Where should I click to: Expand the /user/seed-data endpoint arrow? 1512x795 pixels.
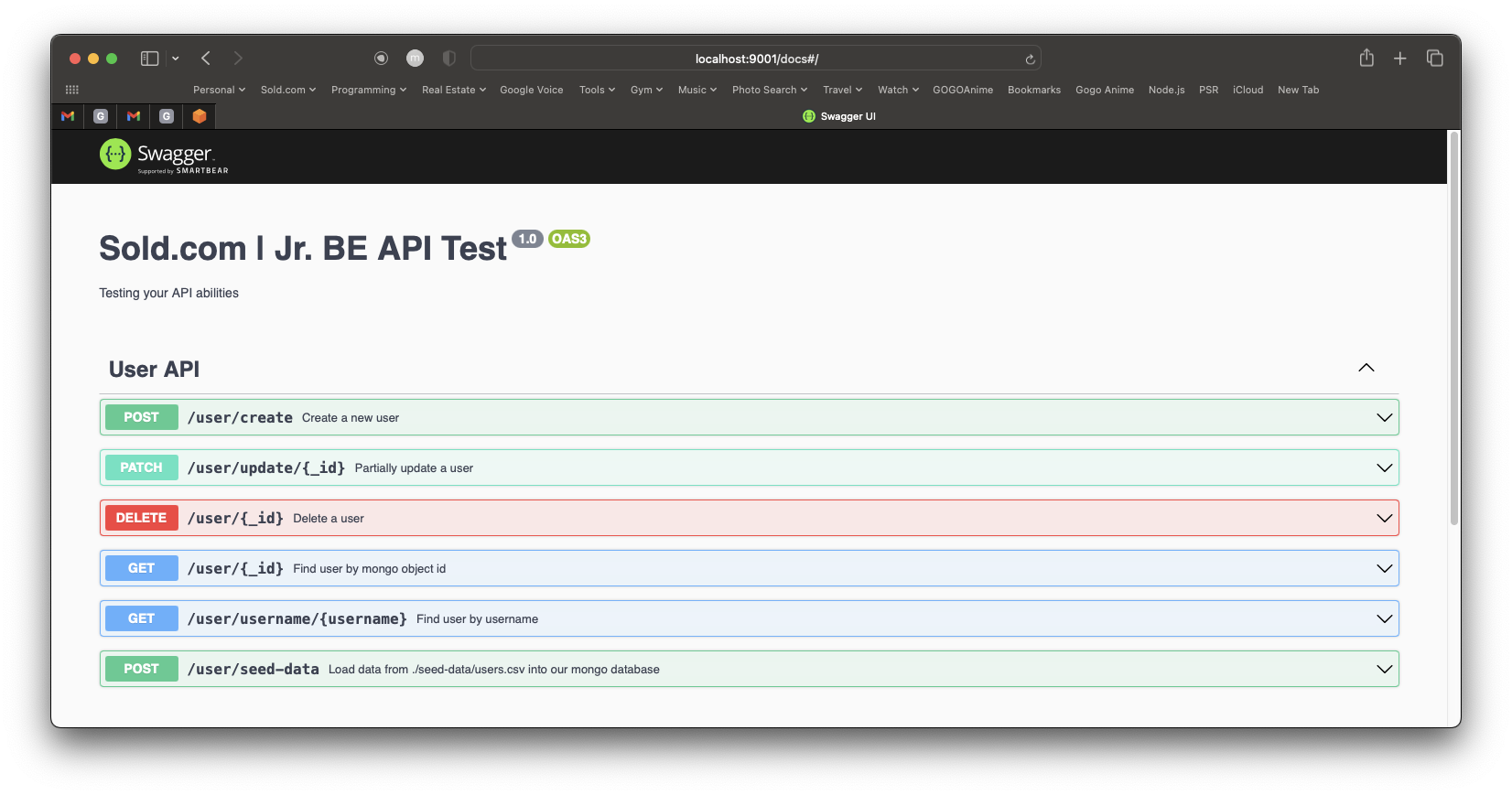1385,669
